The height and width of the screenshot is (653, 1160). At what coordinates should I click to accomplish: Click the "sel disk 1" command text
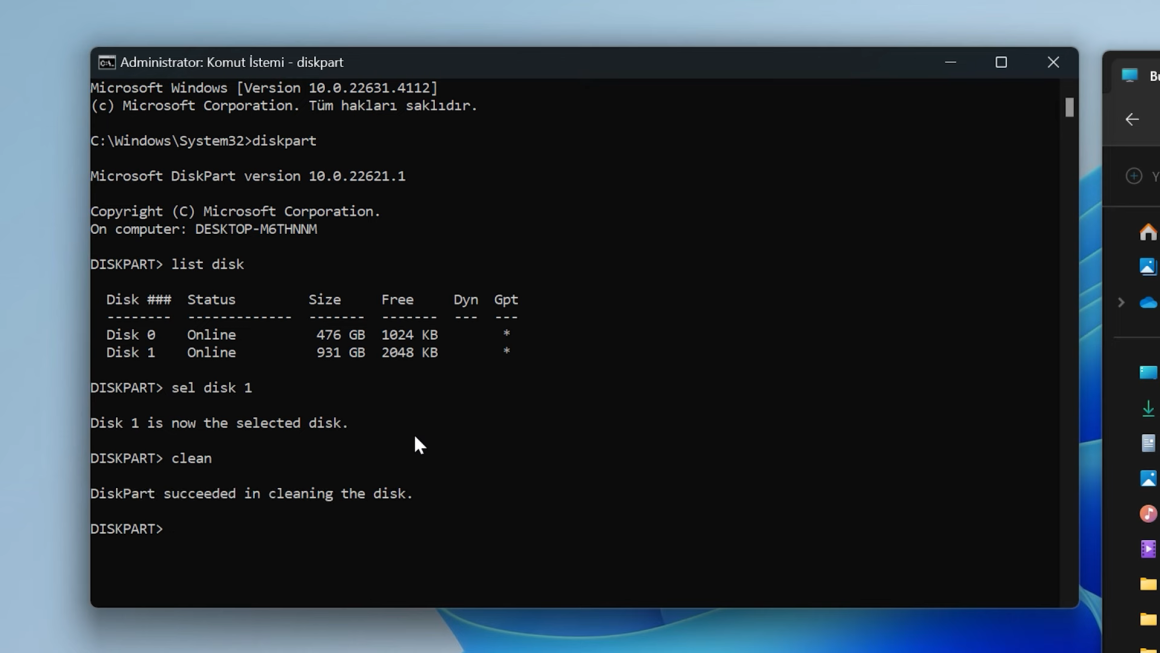pos(212,388)
